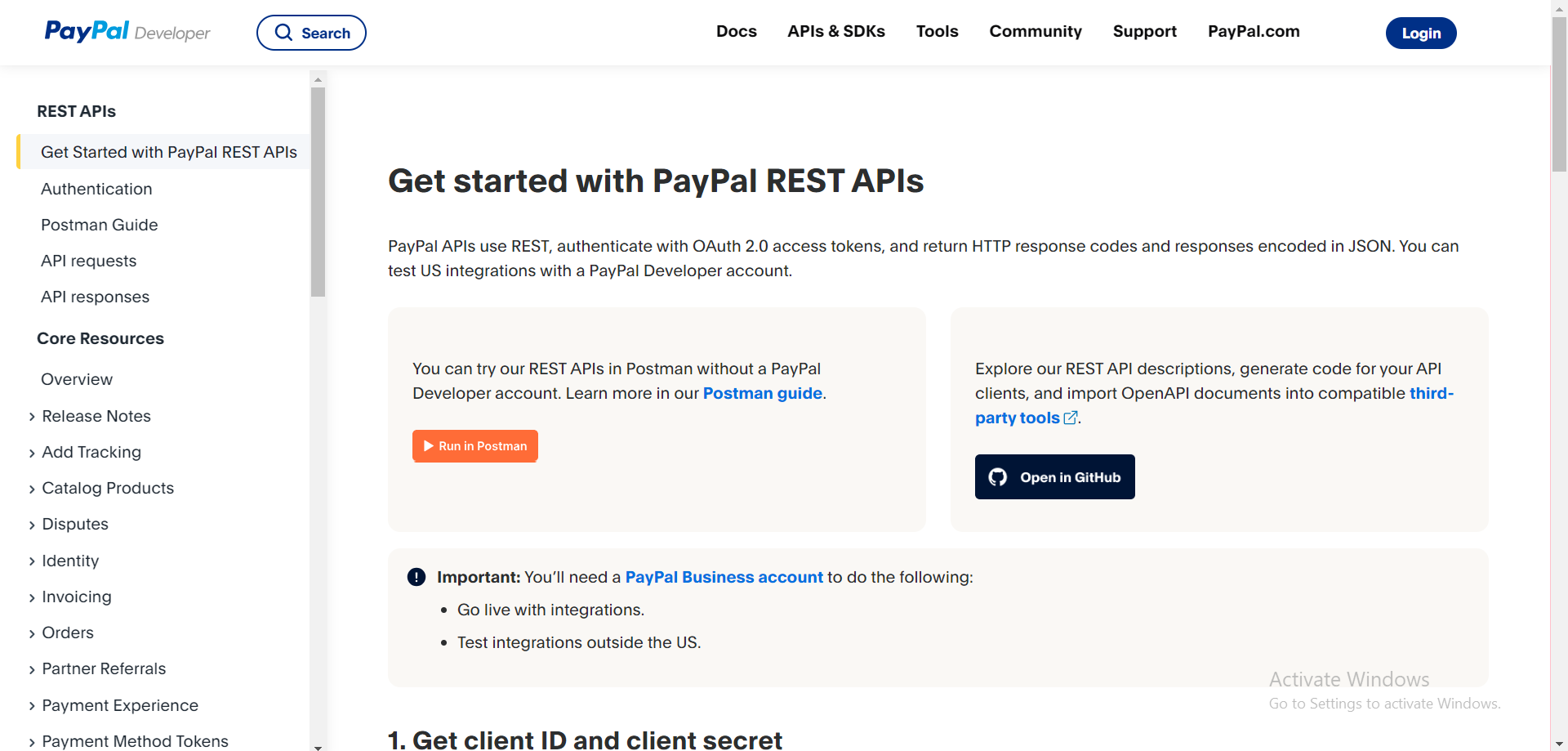Image resolution: width=1568 pixels, height=751 pixels.
Task: Follow the PayPal Business account link
Action: coord(724,577)
